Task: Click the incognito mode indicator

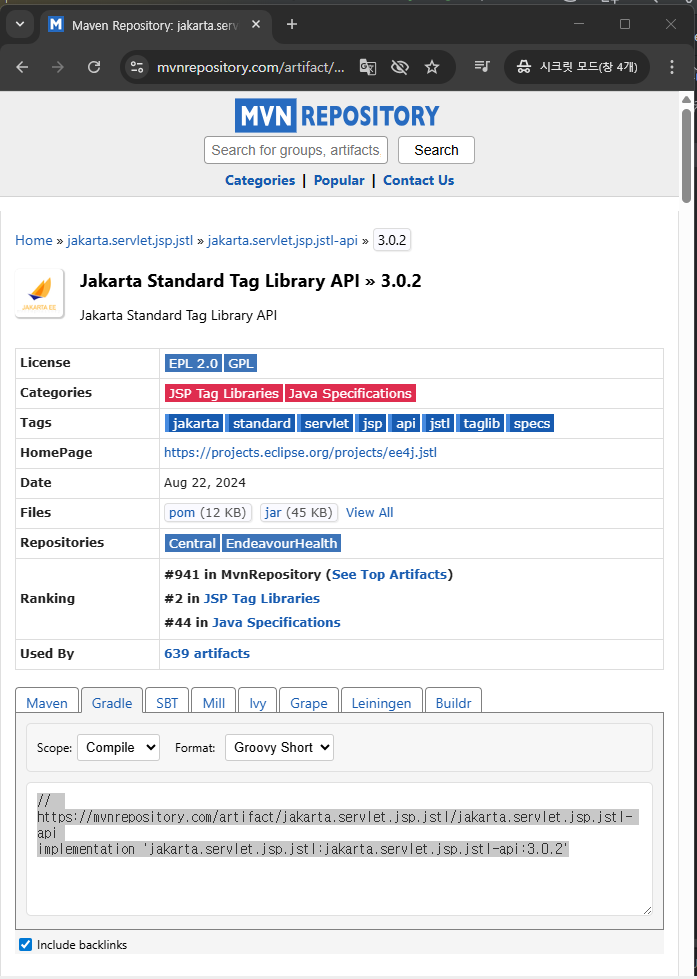Action: pos(576,67)
